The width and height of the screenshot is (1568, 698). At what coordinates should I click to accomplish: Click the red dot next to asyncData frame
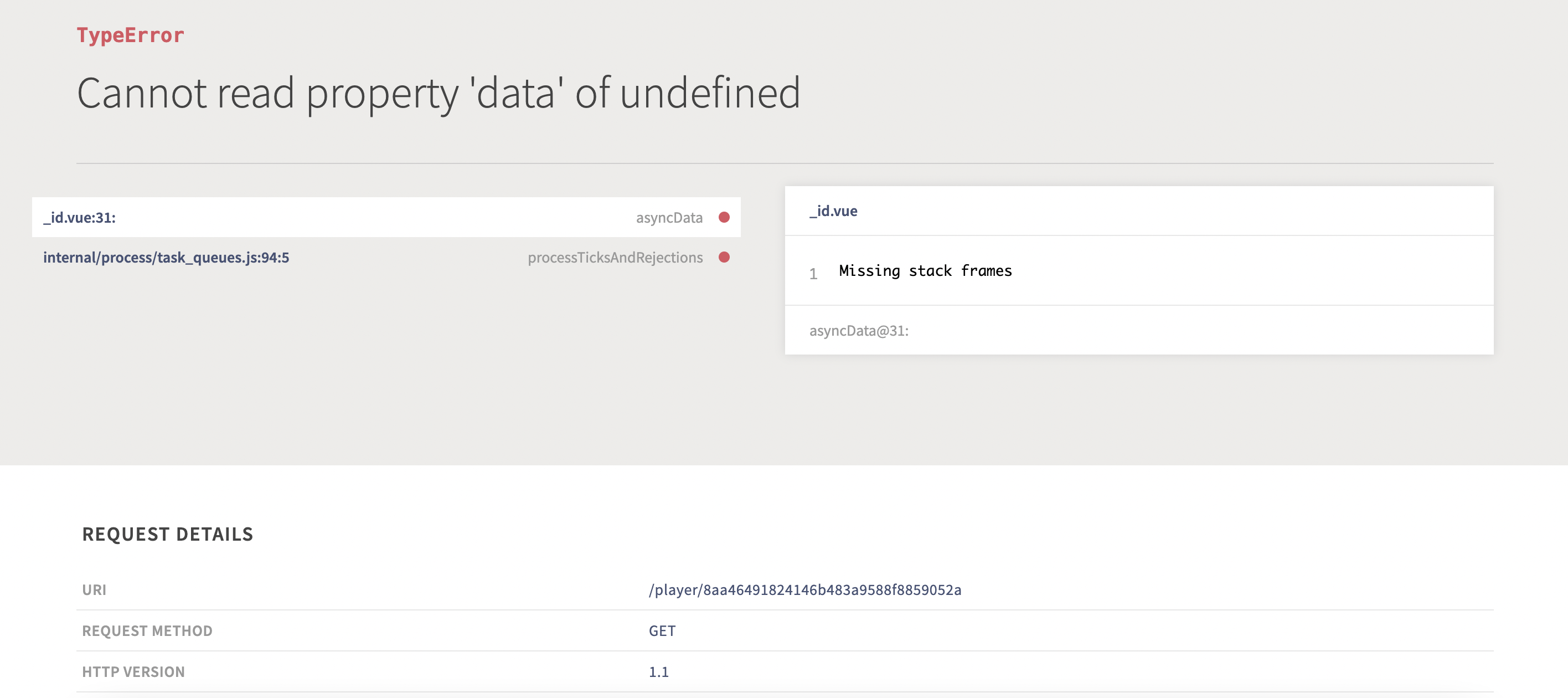point(724,218)
